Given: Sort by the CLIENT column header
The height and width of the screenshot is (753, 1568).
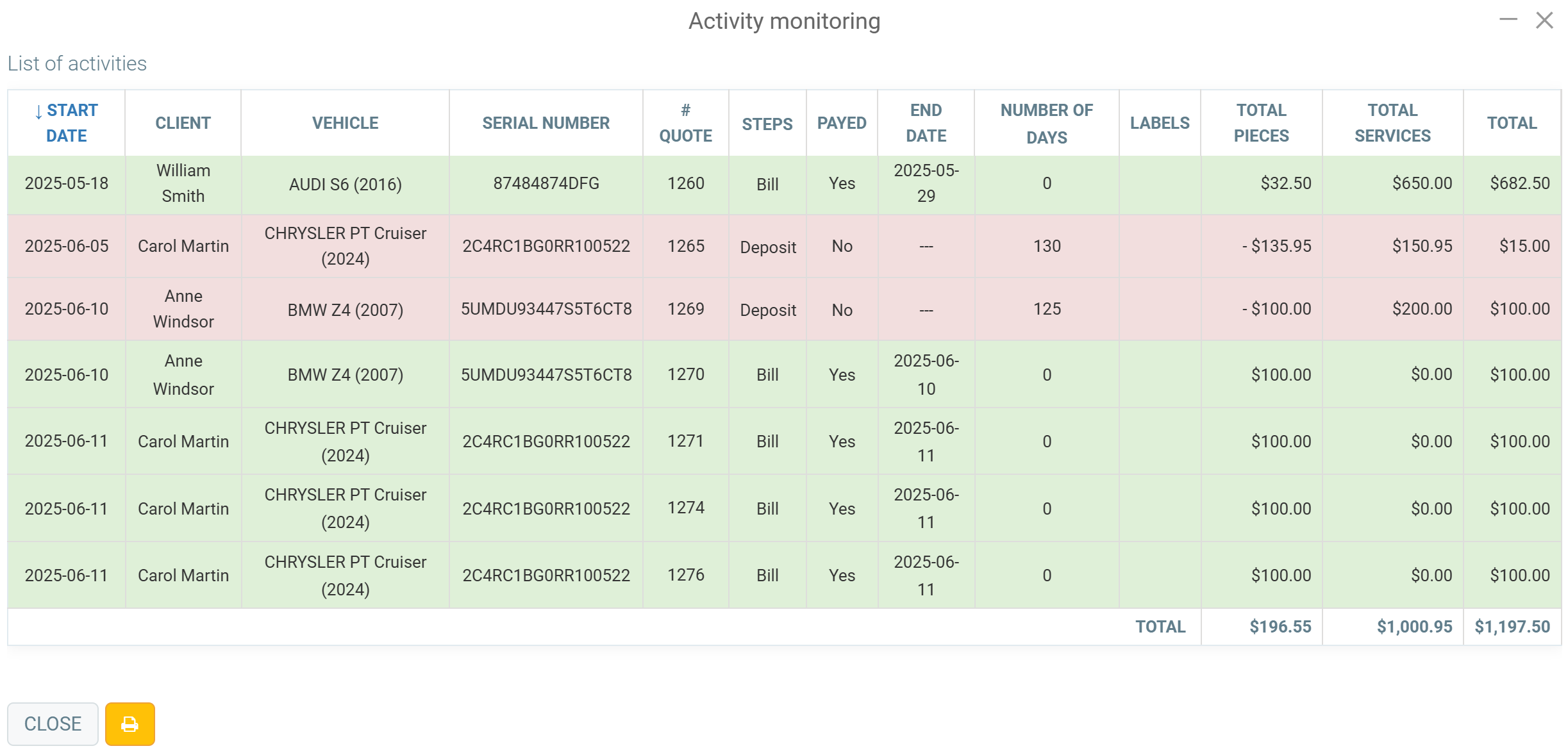Looking at the screenshot, I should [183, 122].
